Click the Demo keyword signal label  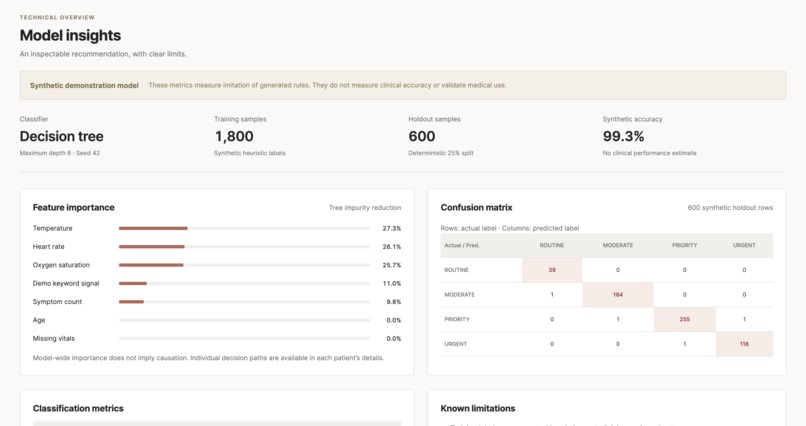pyautogui.click(x=66, y=284)
